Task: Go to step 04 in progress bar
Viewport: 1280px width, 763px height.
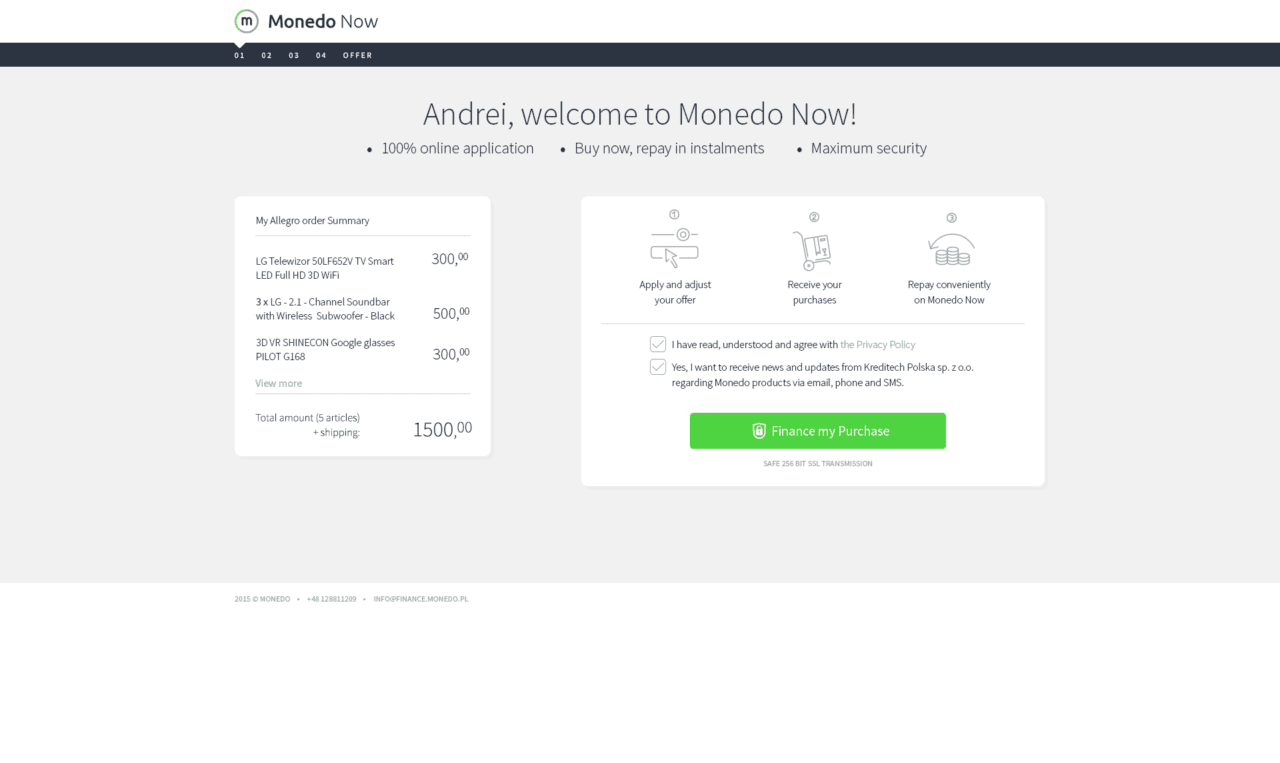Action: [321, 55]
